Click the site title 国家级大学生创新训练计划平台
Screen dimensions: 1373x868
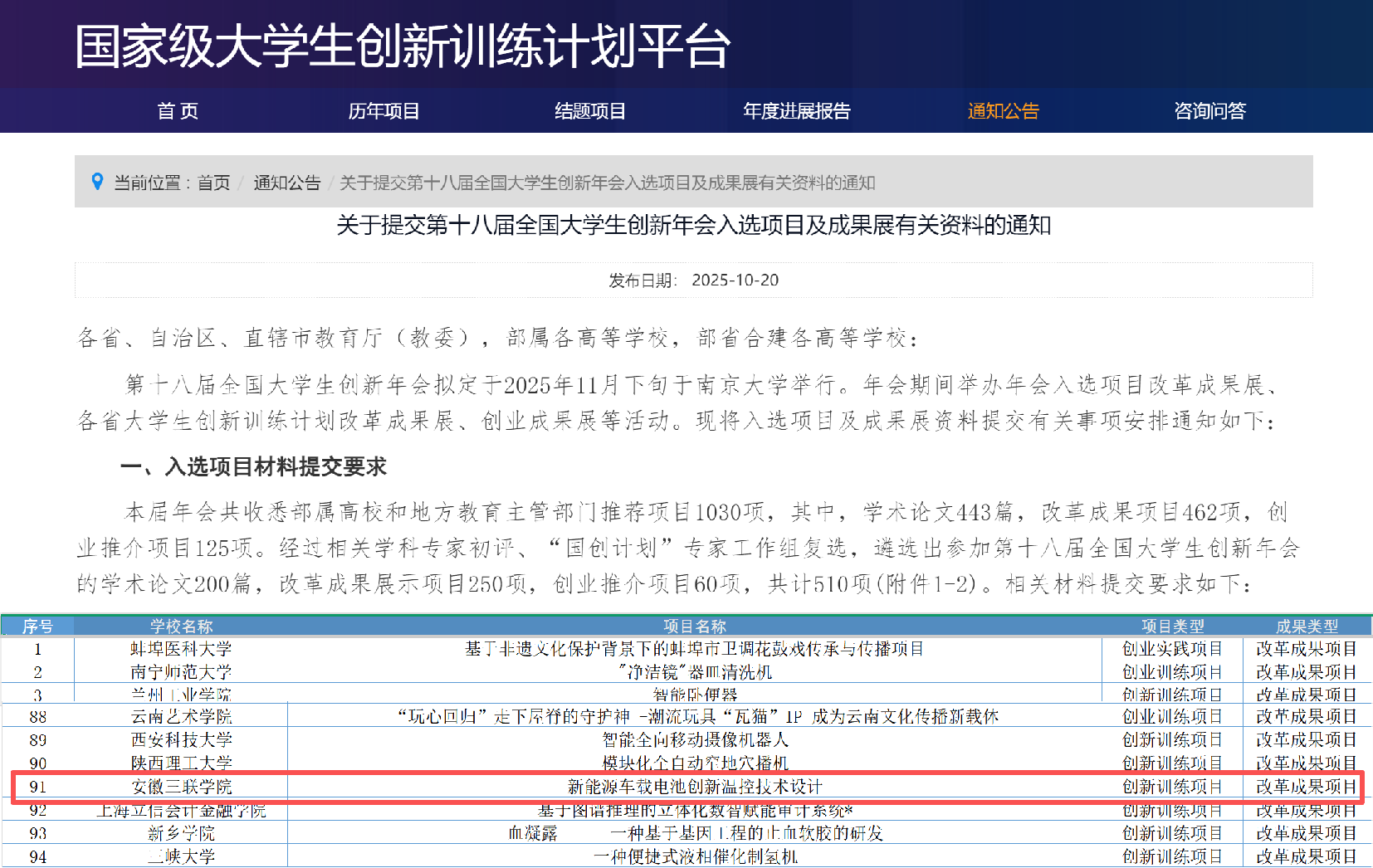click(403, 46)
